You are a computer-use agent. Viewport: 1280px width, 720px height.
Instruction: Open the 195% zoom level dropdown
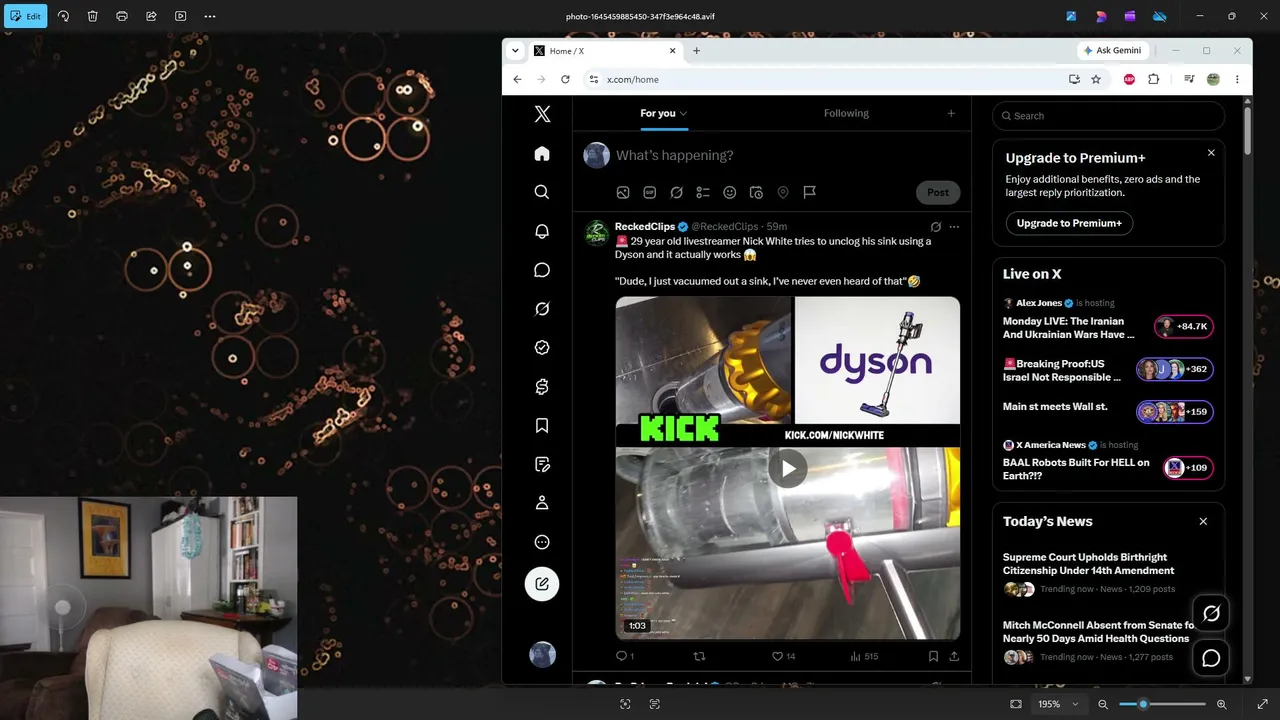tap(1059, 704)
